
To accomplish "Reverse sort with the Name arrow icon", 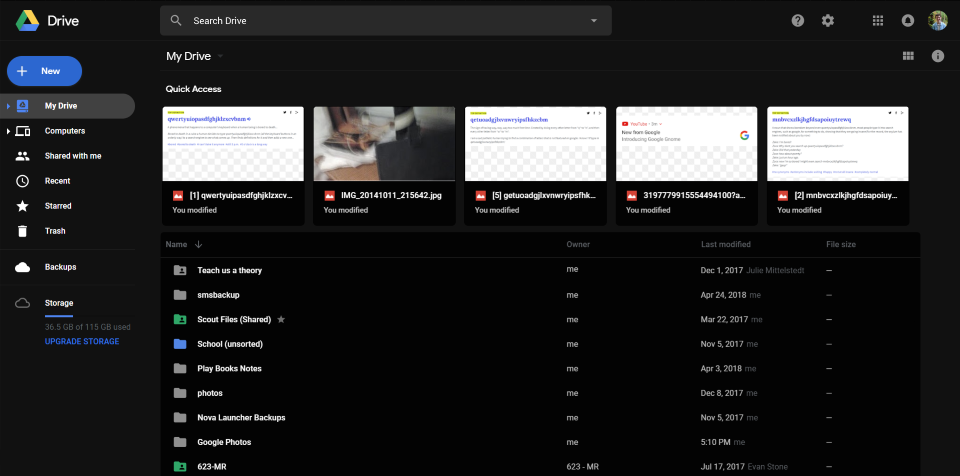I will [198, 244].
